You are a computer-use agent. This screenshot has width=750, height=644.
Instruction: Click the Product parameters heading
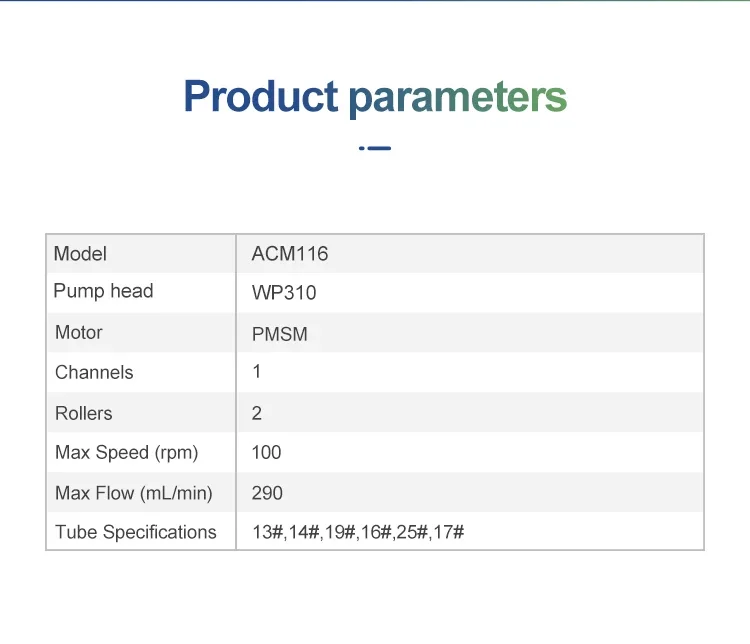[375, 97]
